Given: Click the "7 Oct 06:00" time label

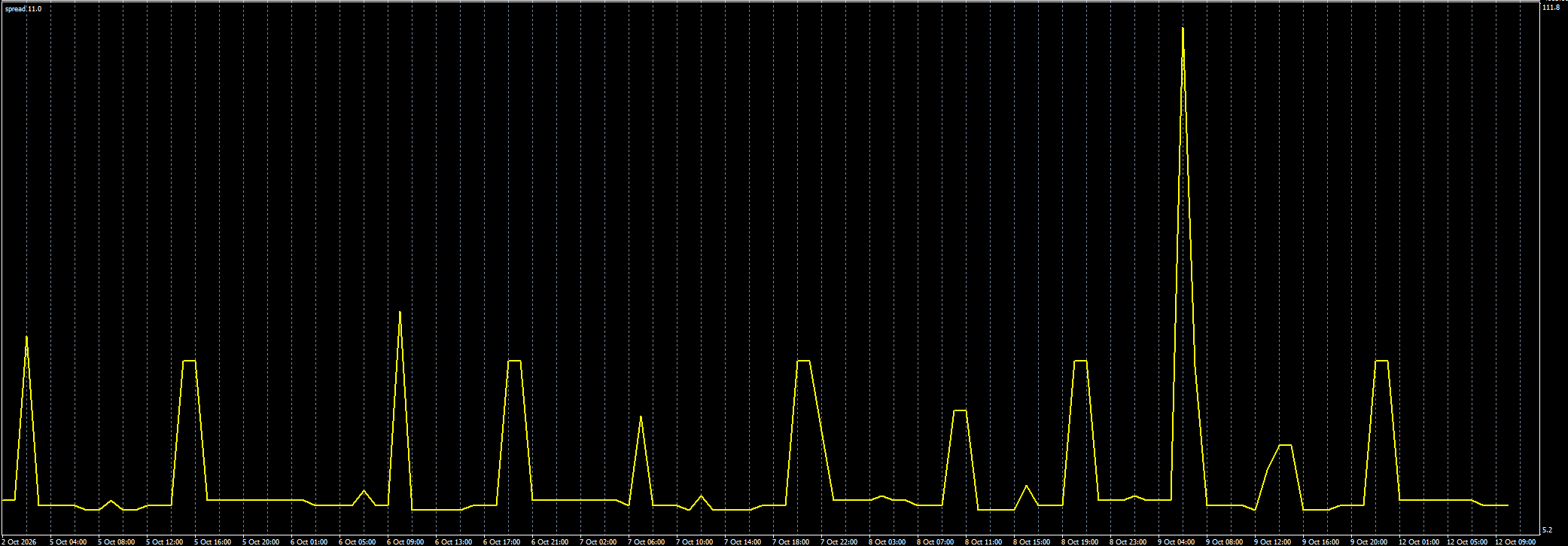Looking at the screenshot, I should (x=647, y=541).
